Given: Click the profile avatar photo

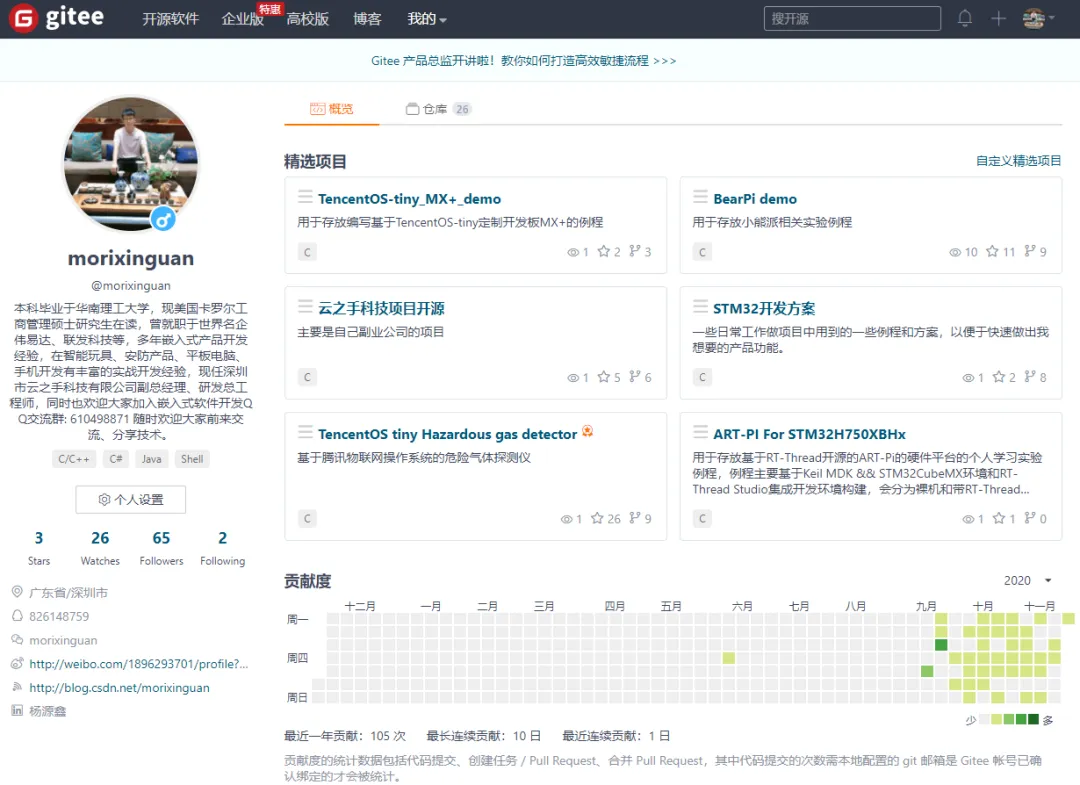Looking at the screenshot, I should (131, 164).
